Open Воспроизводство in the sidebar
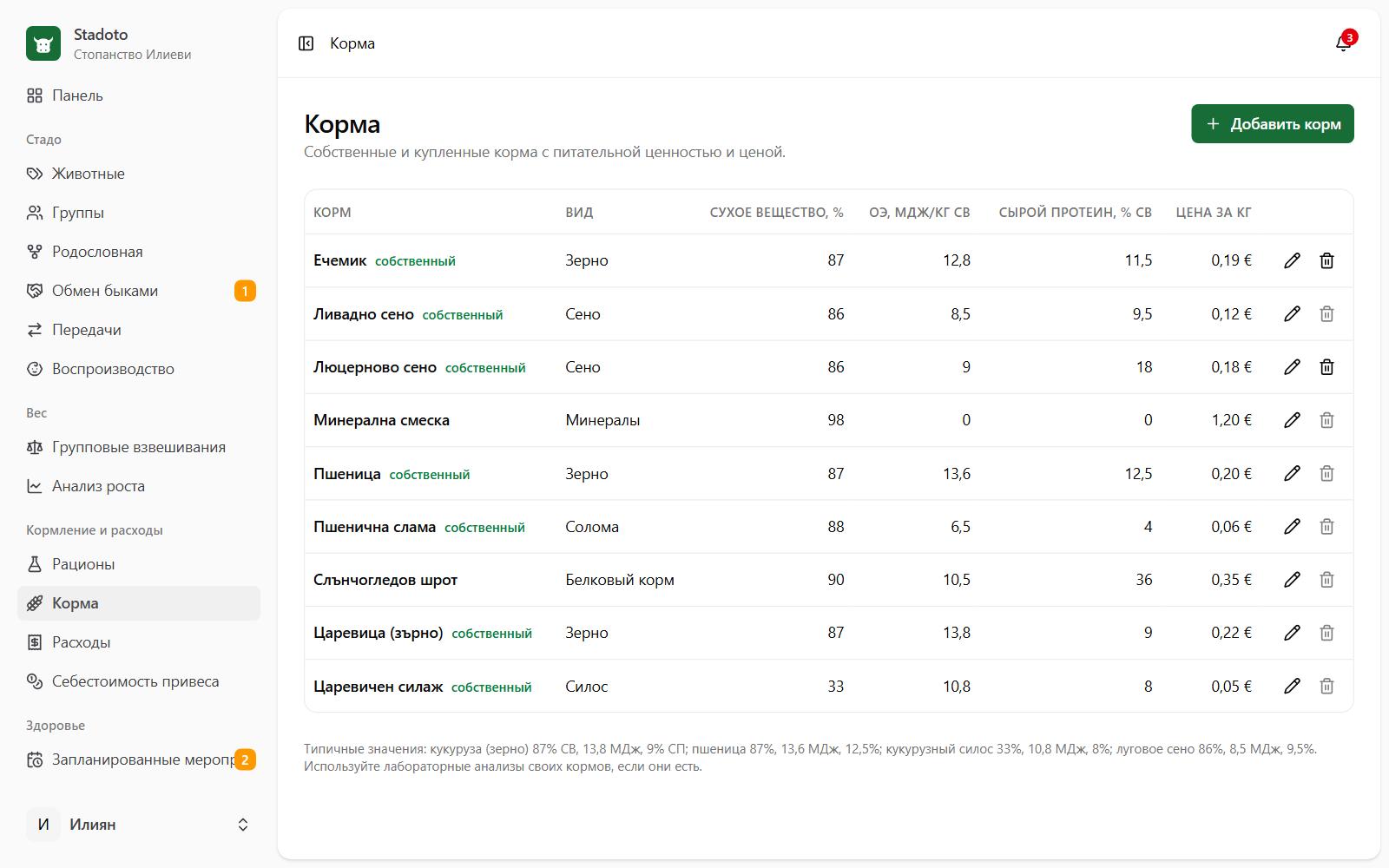 (139, 369)
